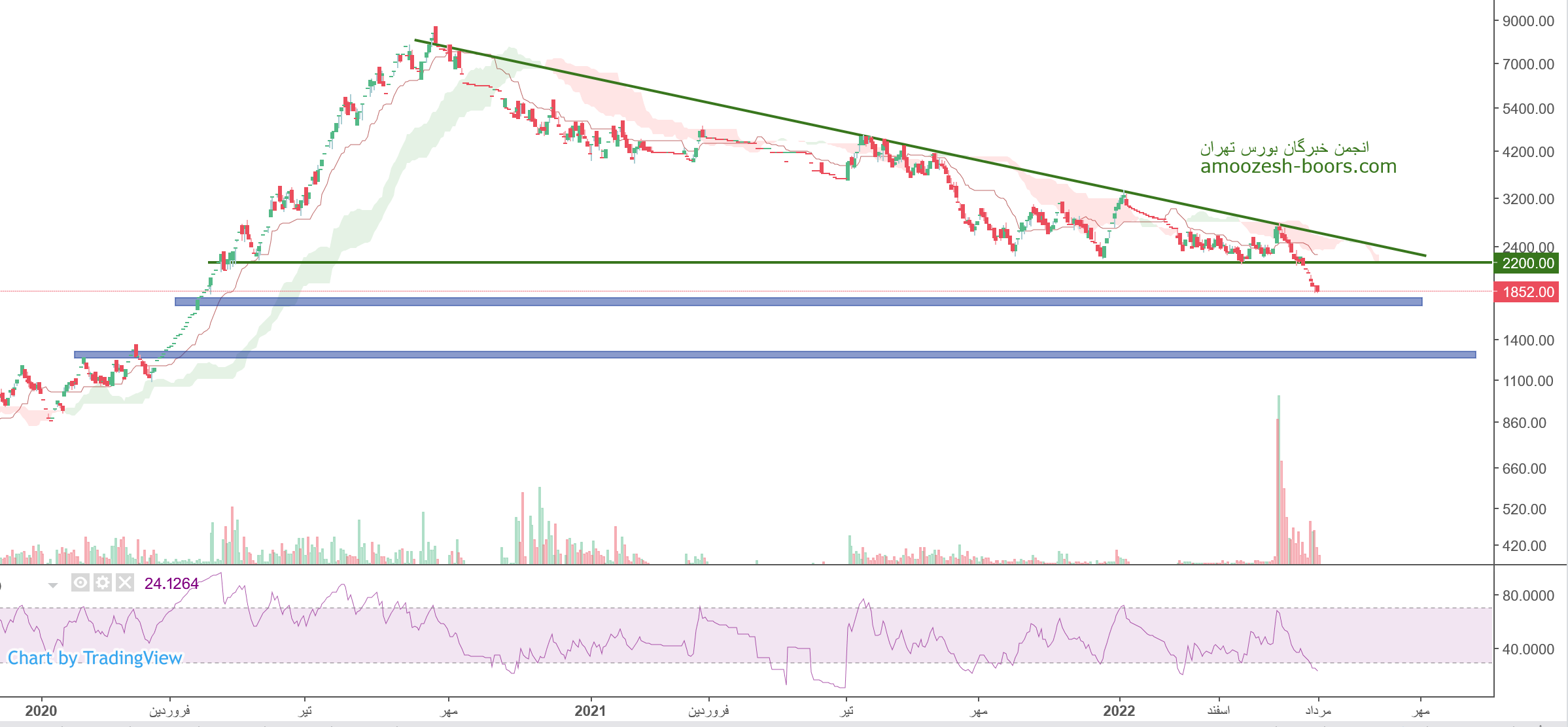Image resolution: width=1568 pixels, height=727 pixels.
Task: Expand the indicator legend dropdown arrow
Action: (x=53, y=585)
